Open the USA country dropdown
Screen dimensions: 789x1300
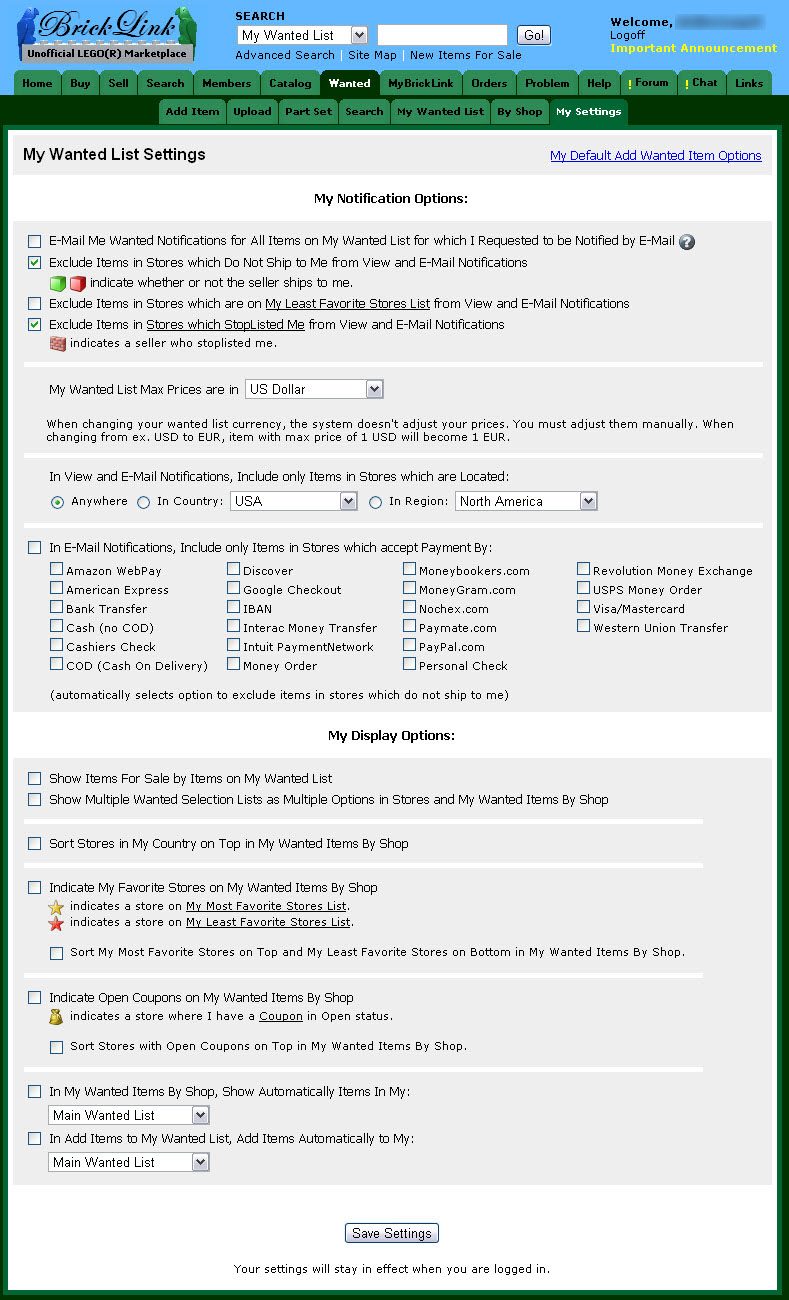[293, 501]
